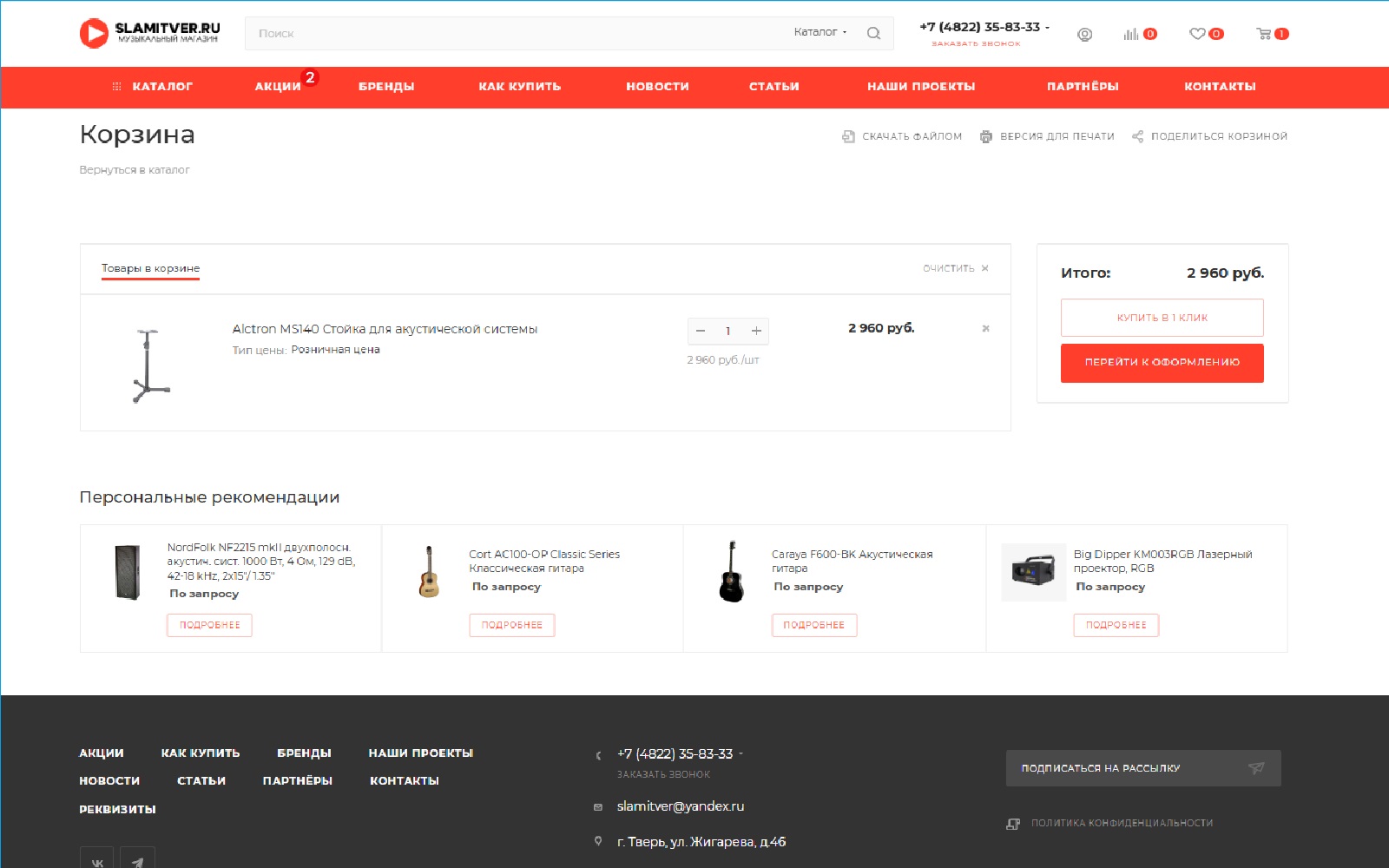
Task: Open the Акции menu item
Action: click(x=278, y=87)
